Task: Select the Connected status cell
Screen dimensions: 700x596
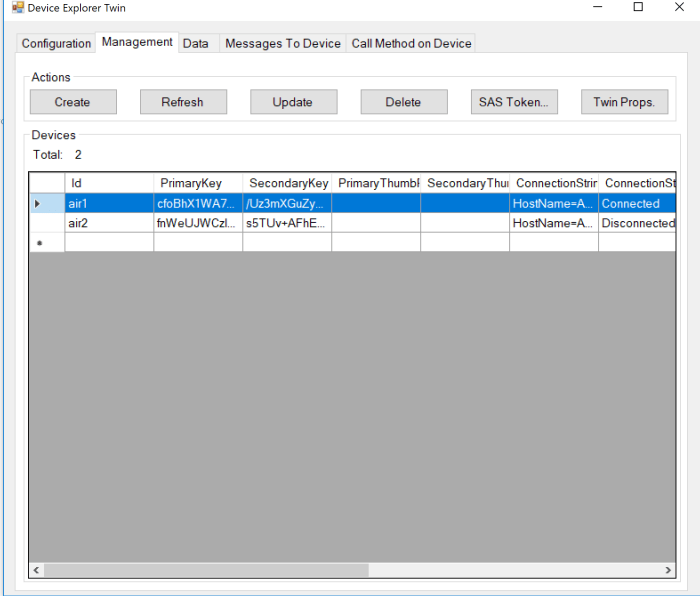Action: pos(637,204)
